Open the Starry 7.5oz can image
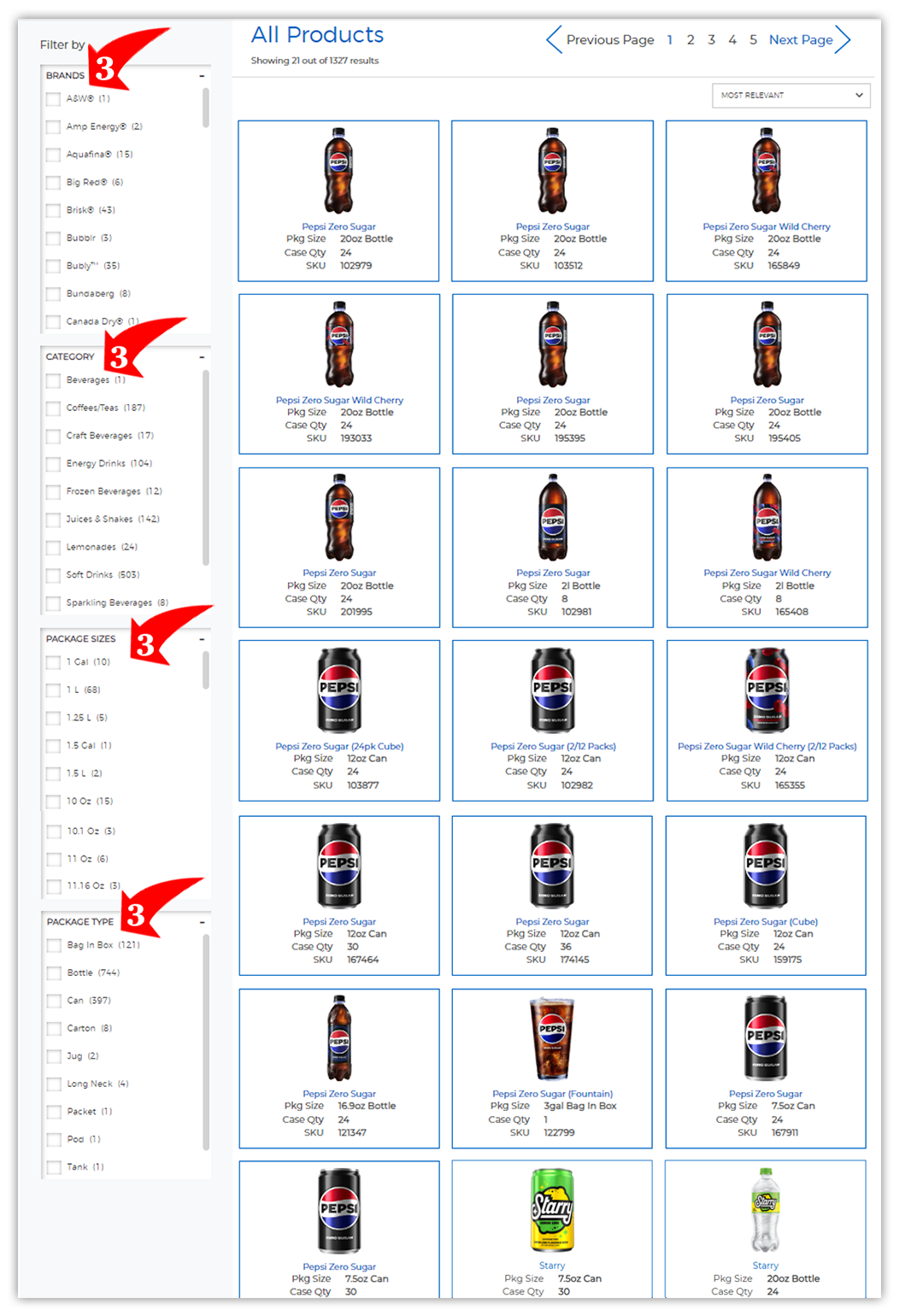The width and height of the screenshot is (923, 1316). pos(552,1210)
